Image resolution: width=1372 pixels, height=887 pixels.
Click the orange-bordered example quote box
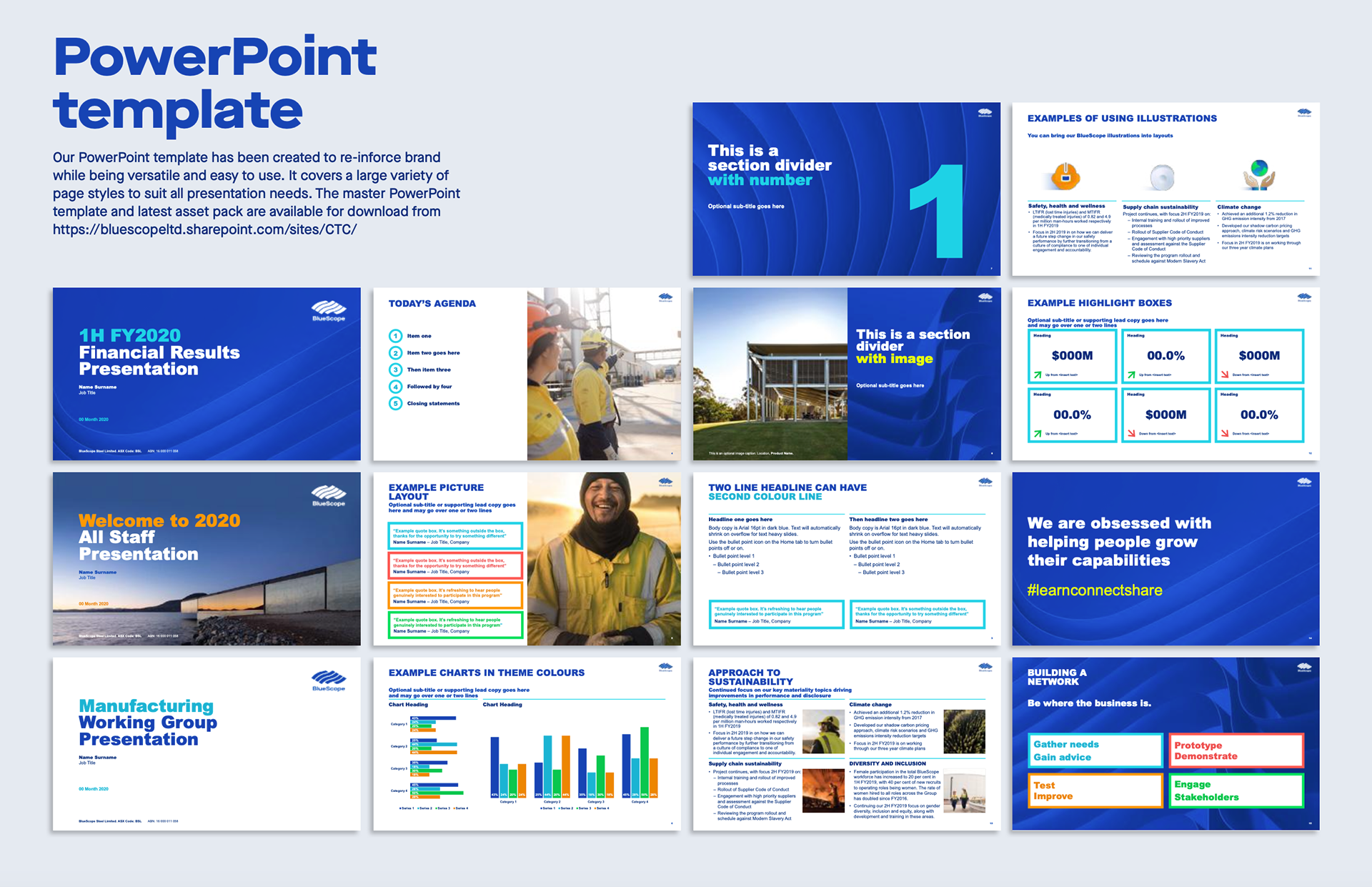455,595
